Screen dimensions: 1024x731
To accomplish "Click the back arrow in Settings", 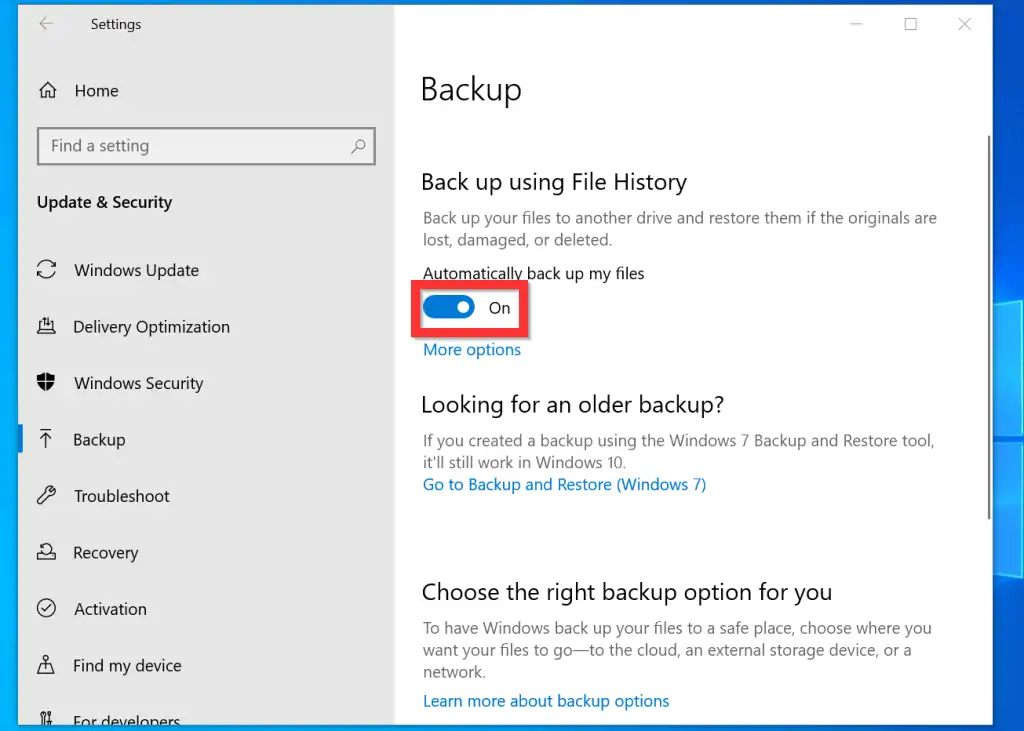I will pyautogui.click(x=46, y=23).
